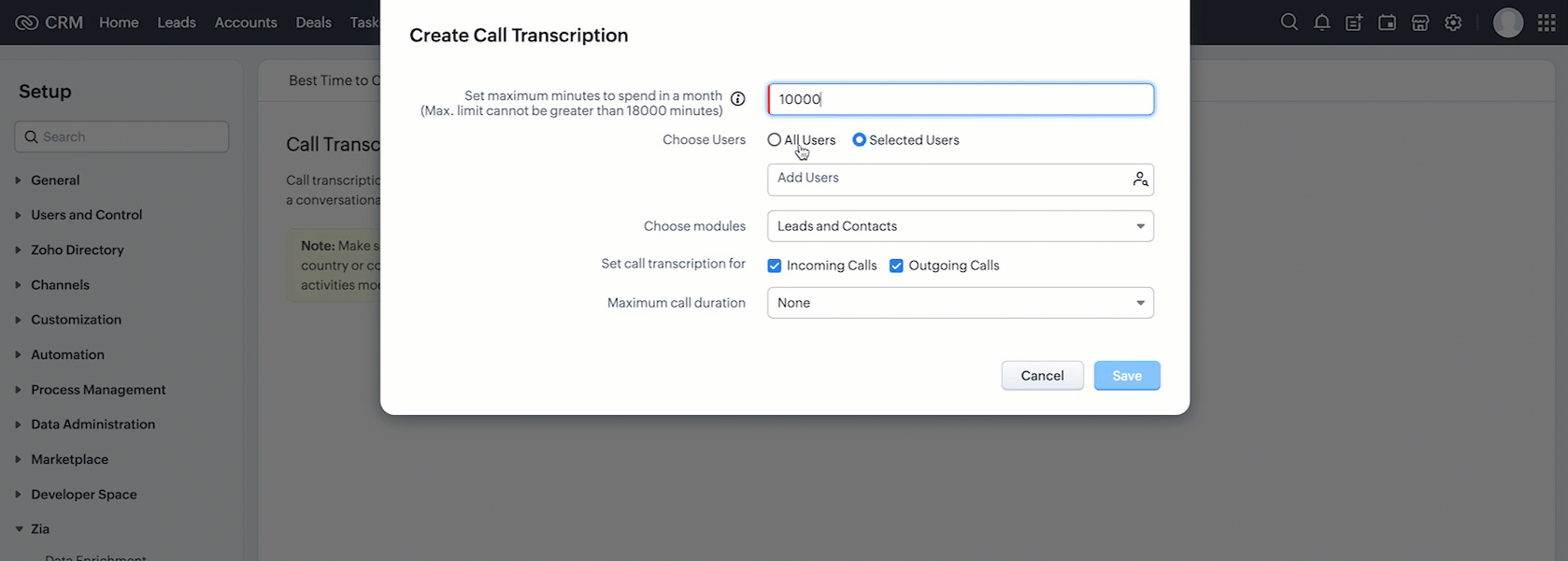Open the Setup gear icon

pyautogui.click(x=1452, y=22)
